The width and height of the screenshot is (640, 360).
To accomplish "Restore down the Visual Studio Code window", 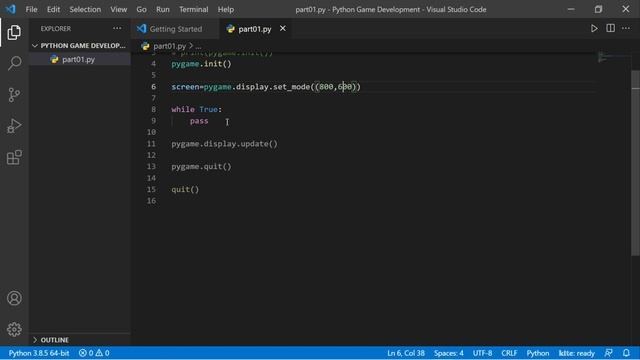I will (598, 9).
